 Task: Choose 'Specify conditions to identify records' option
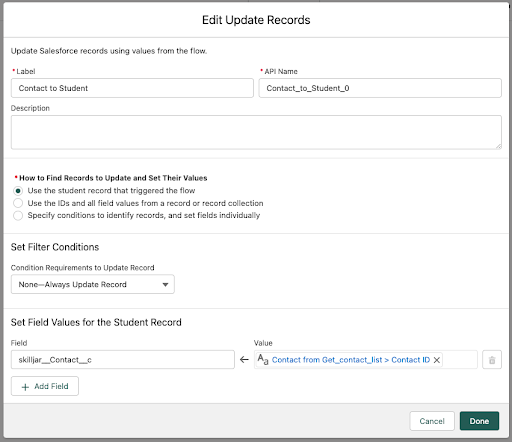18,215
